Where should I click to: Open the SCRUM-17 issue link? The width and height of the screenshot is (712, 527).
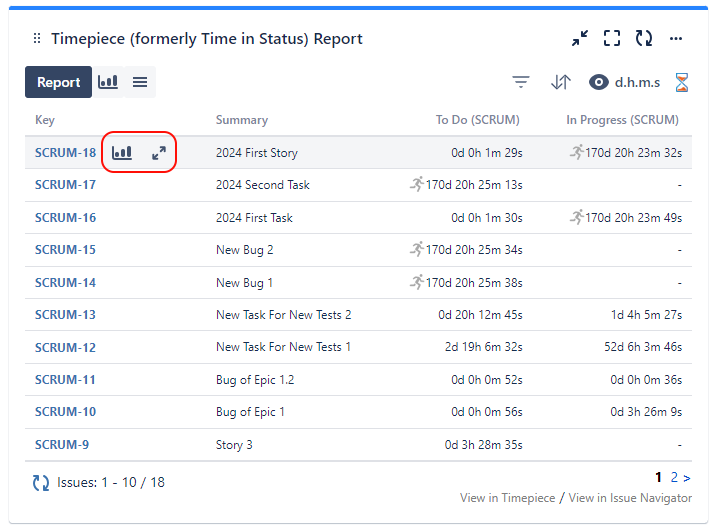[65, 185]
